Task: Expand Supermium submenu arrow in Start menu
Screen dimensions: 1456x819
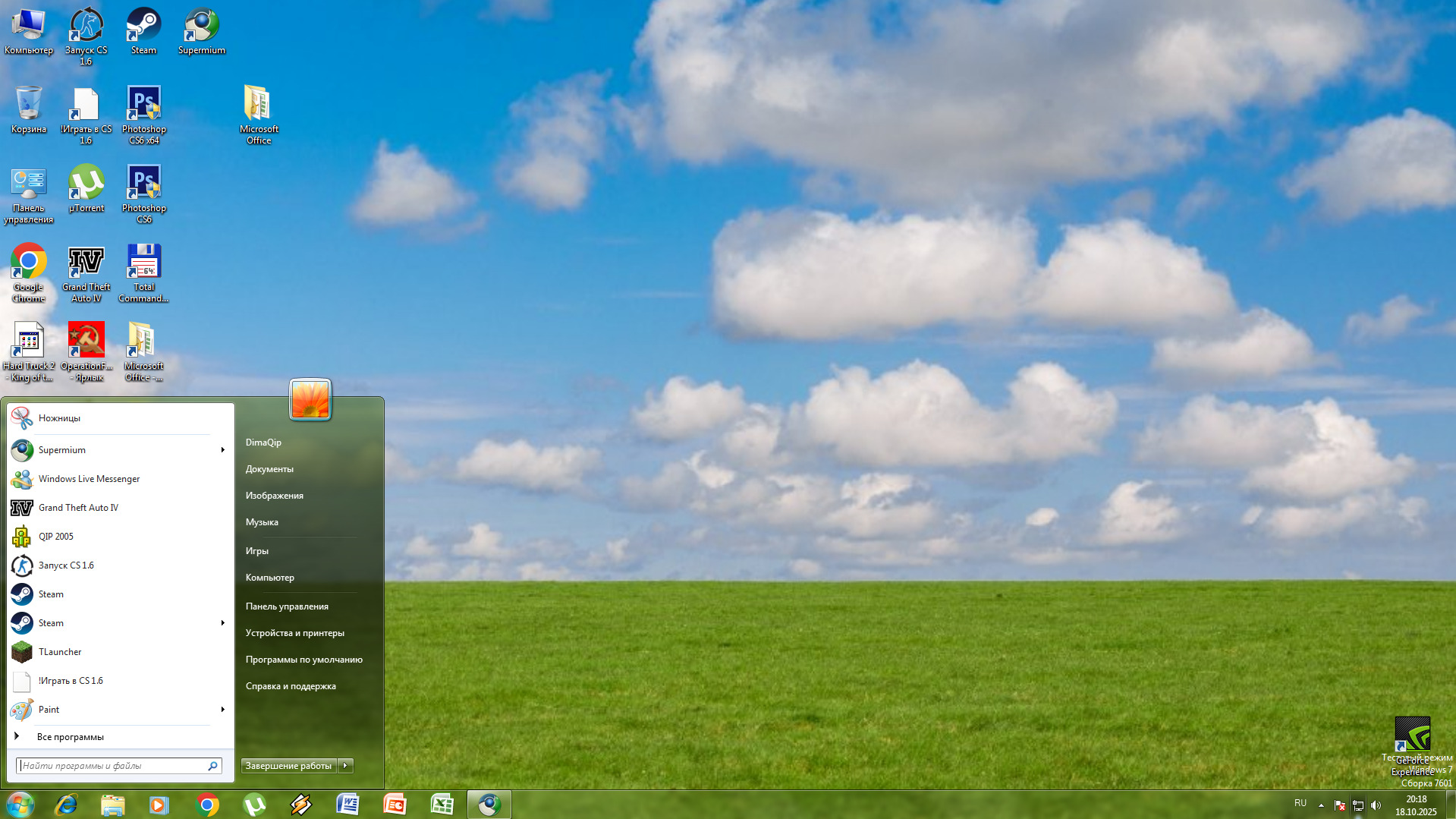Action: 222,450
